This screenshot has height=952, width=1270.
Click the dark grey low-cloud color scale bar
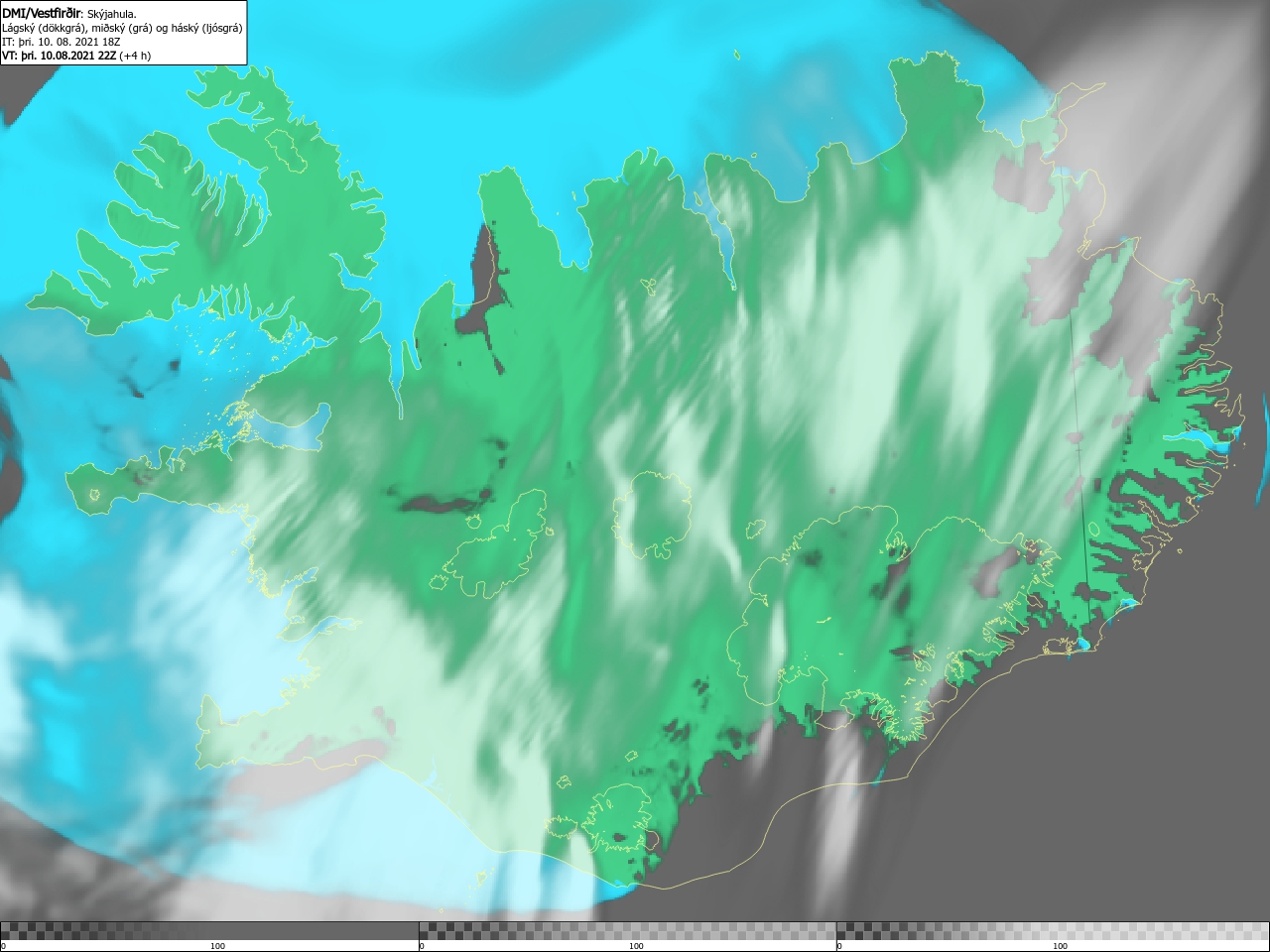tap(209, 930)
